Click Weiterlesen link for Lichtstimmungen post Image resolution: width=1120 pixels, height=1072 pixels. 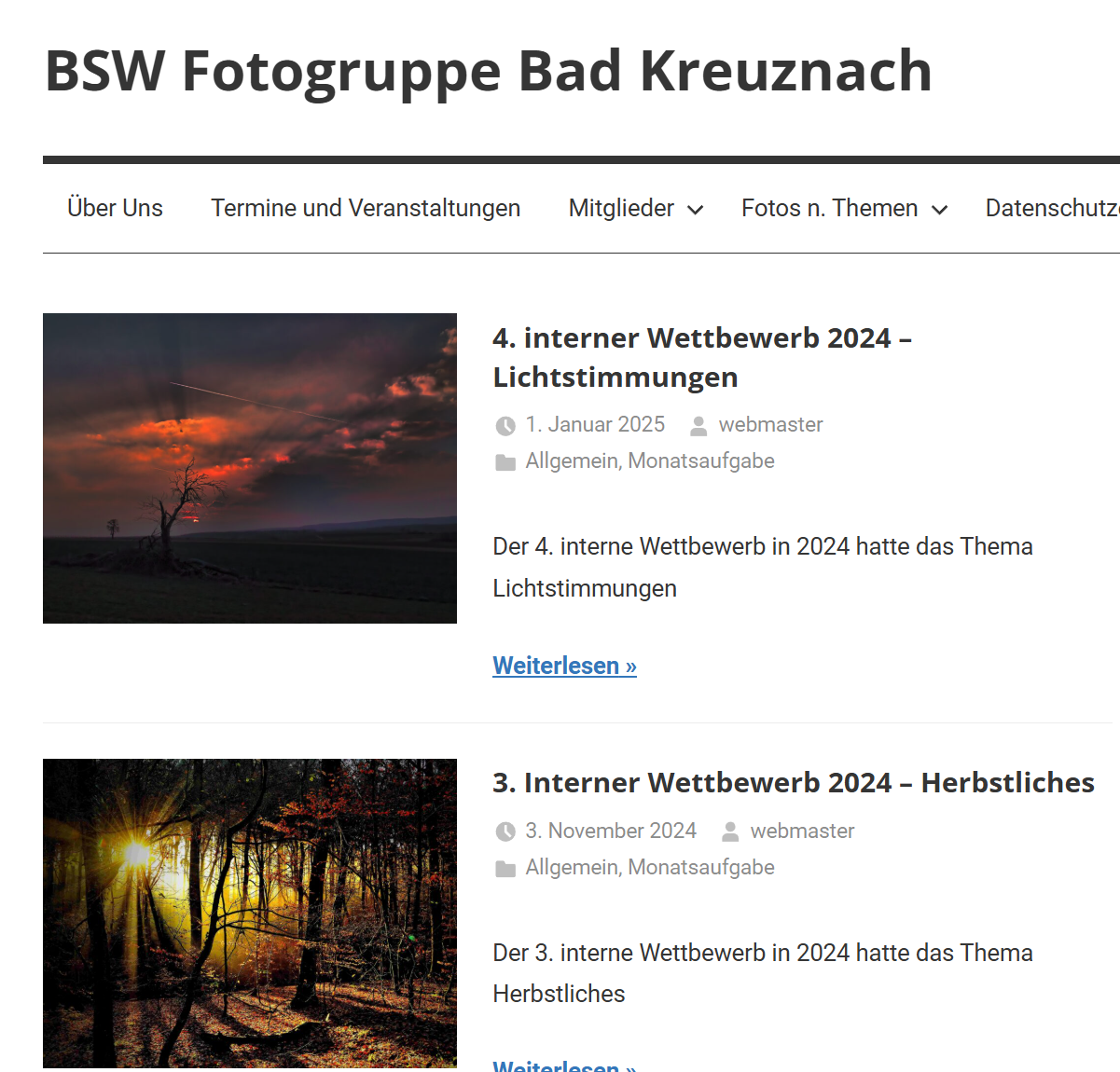click(564, 666)
